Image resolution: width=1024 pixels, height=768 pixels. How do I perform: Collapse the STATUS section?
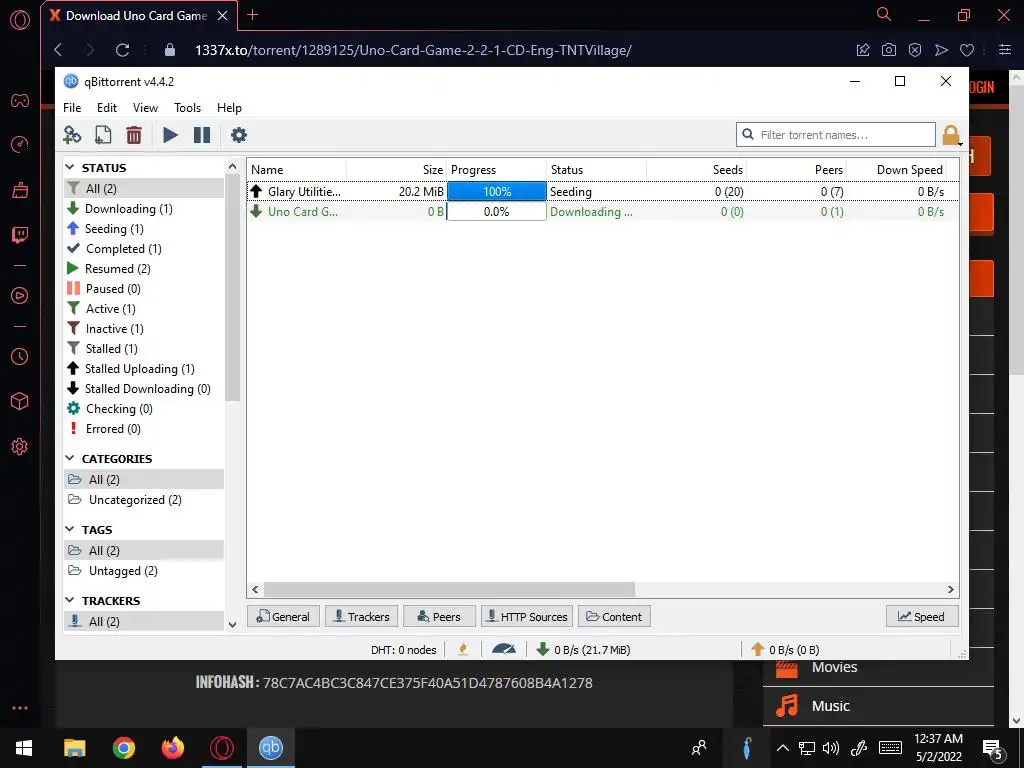[x=71, y=168]
